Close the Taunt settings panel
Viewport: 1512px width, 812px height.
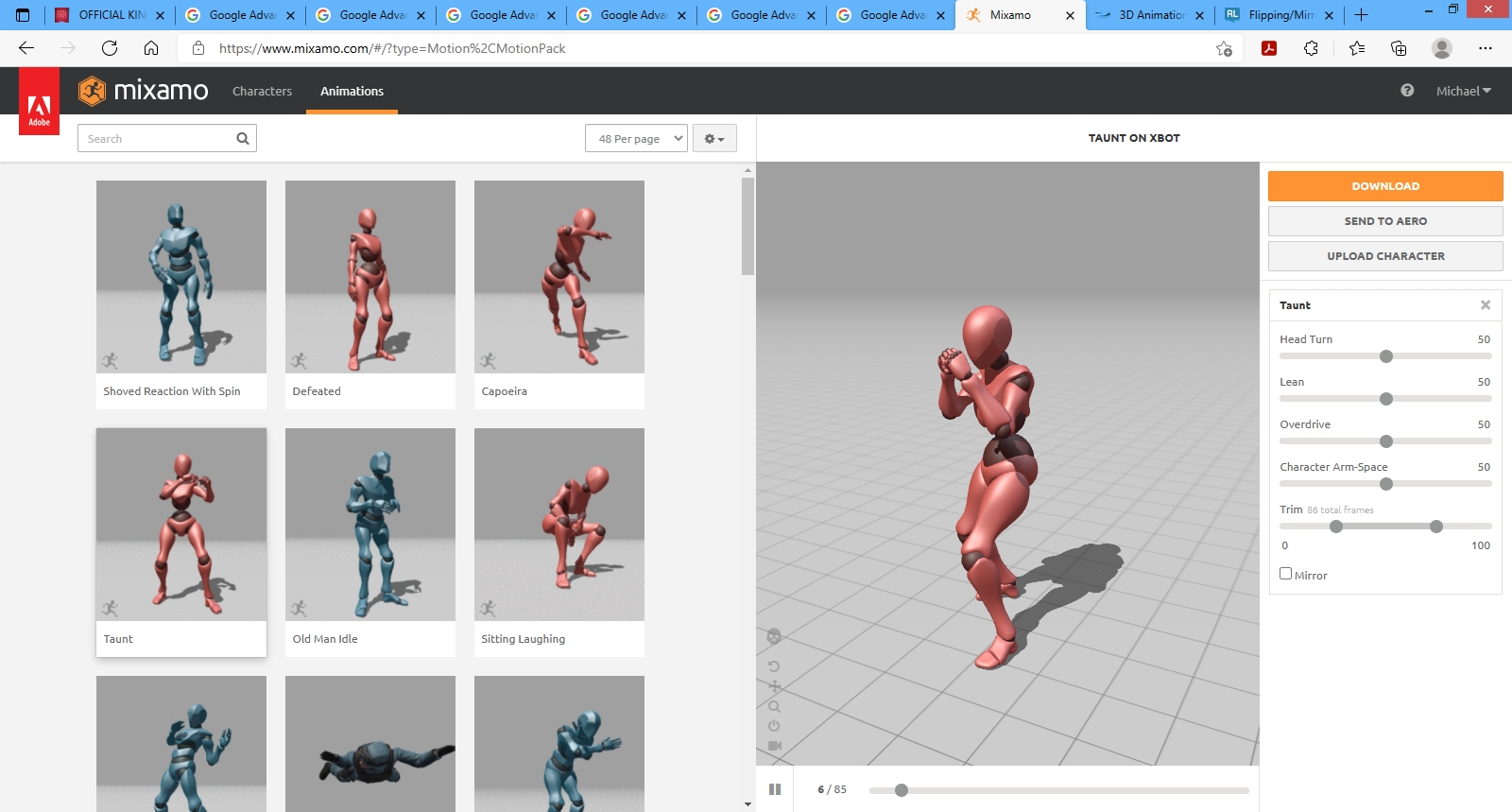pyautogui.click(x=1486, y=305)
